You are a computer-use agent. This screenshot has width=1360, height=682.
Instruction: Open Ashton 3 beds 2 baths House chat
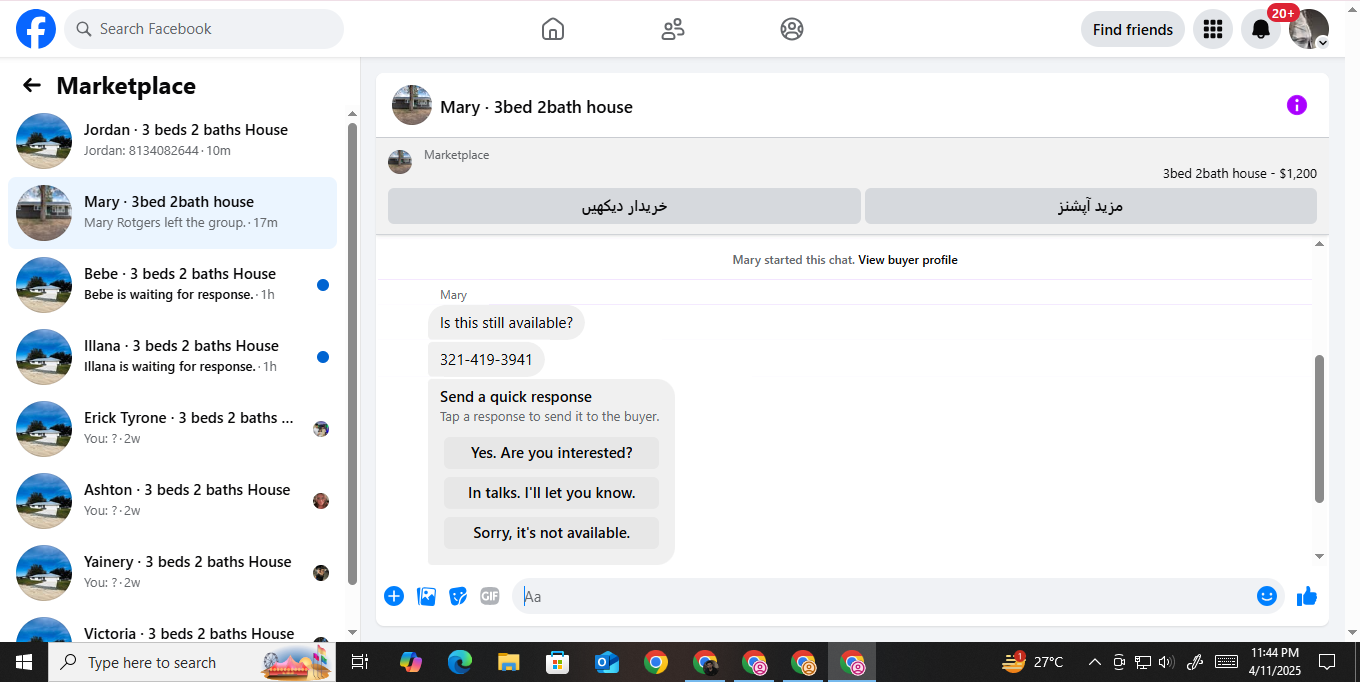click(172, 501)
